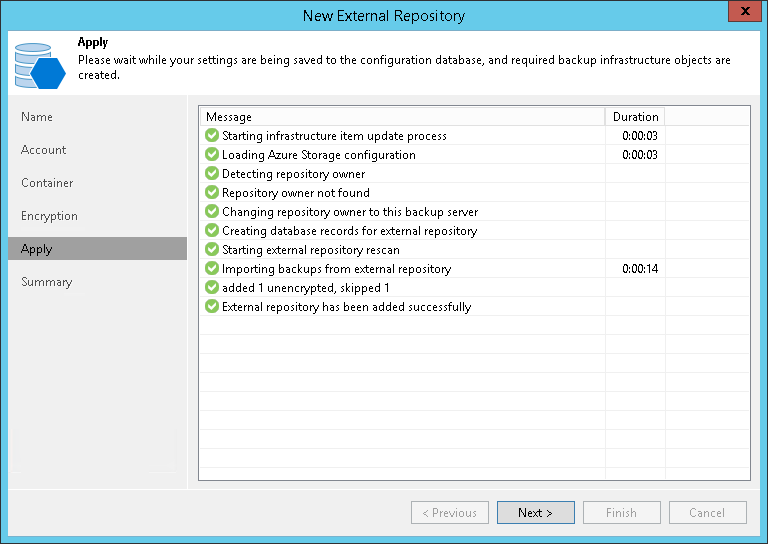768x544 pixels.
Task: Click success icon for Starting external repository rescan
Action: click(212, 250)
